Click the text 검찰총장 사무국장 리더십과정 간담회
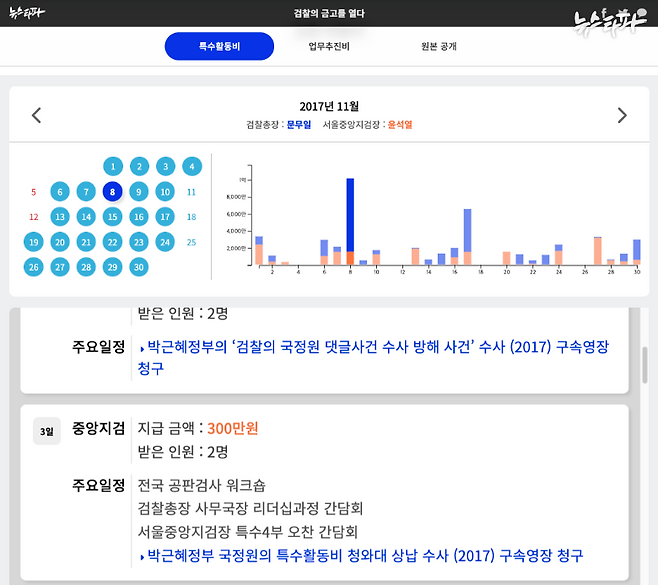The width and height of the screenshot is (658, 585). click(250, 509)
